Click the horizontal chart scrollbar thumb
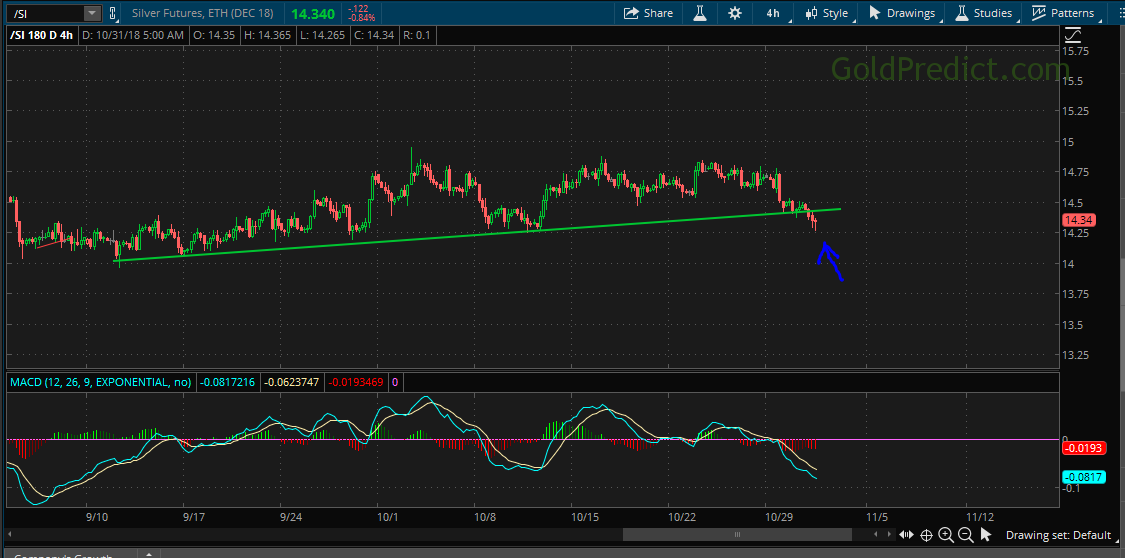The height and width of the screenshot is (558, 1125). (x=740, y=535)
